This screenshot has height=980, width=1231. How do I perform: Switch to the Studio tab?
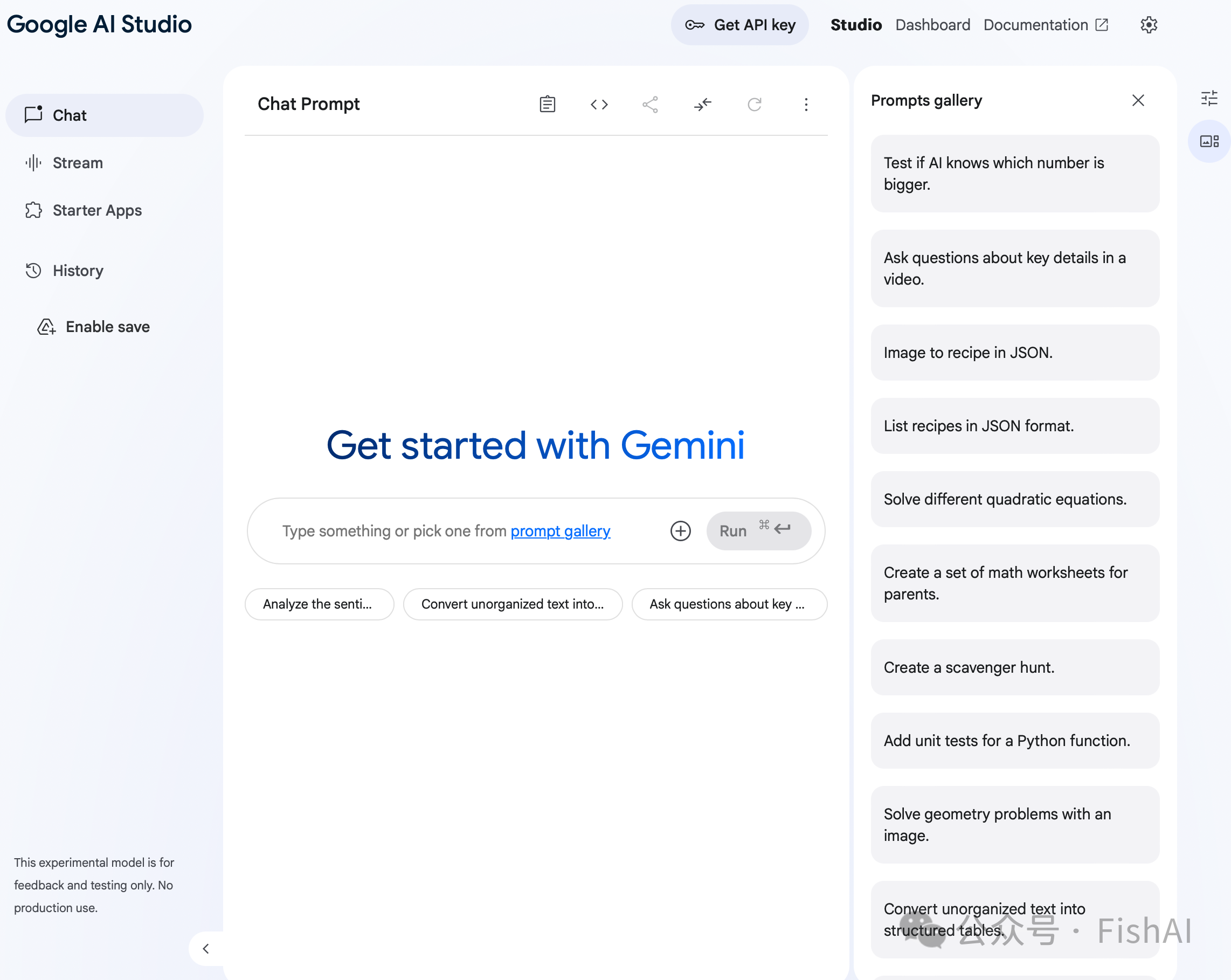tap(855, 25)
